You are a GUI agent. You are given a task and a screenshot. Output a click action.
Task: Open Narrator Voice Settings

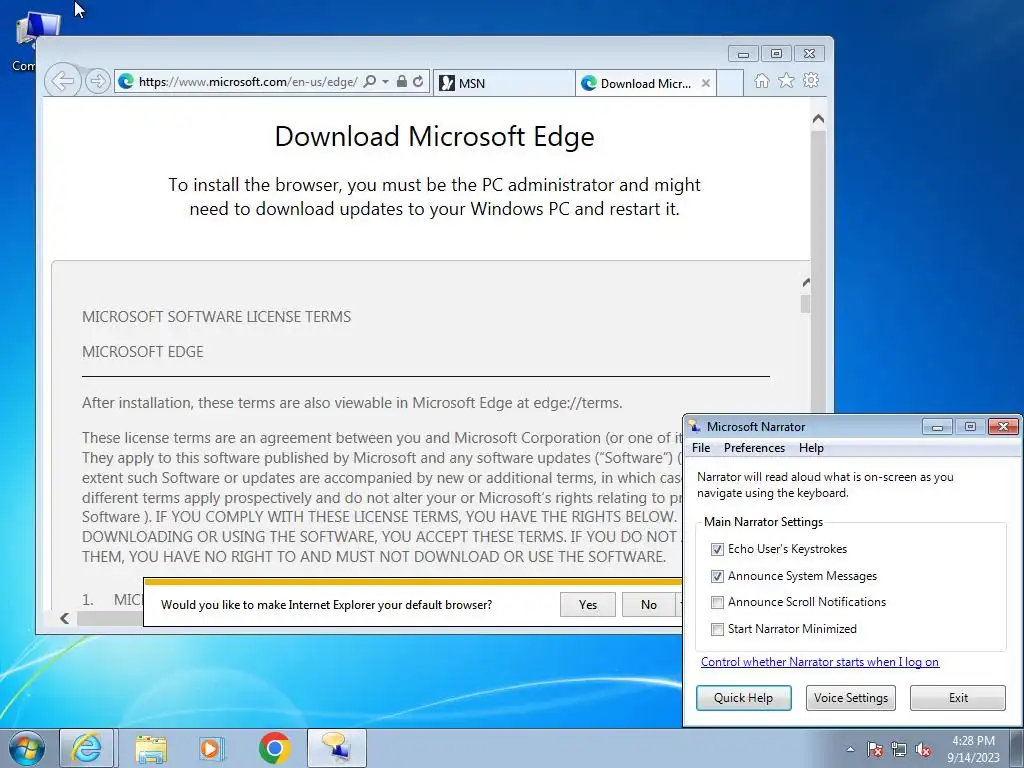tap(850, 697)
